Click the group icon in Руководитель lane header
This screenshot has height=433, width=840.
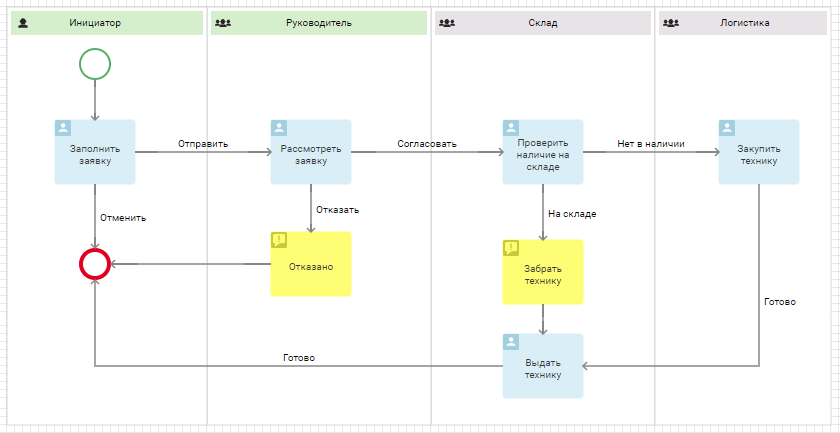[x=223, y=23]
